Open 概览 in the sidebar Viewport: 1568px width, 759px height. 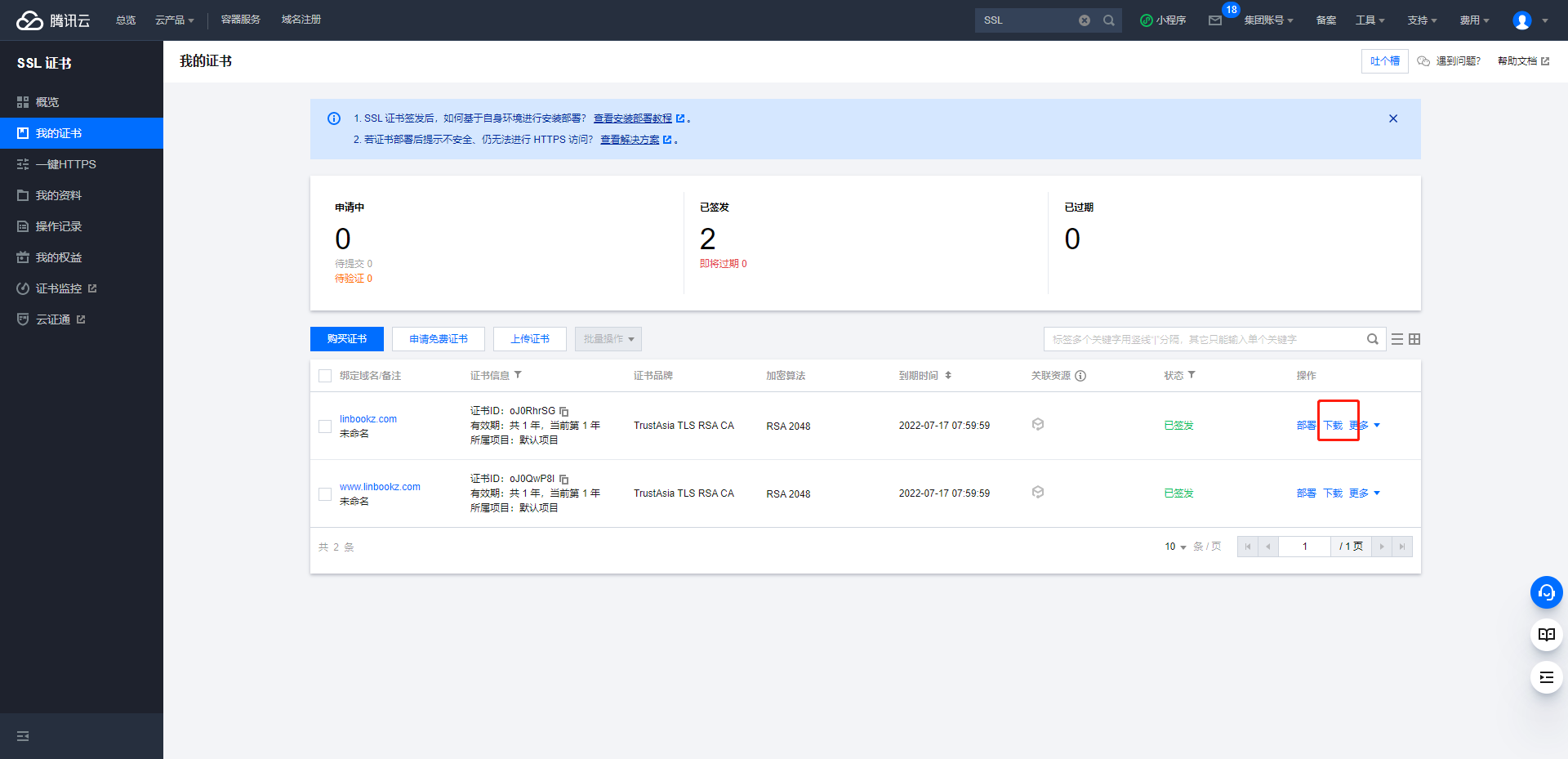82,102
